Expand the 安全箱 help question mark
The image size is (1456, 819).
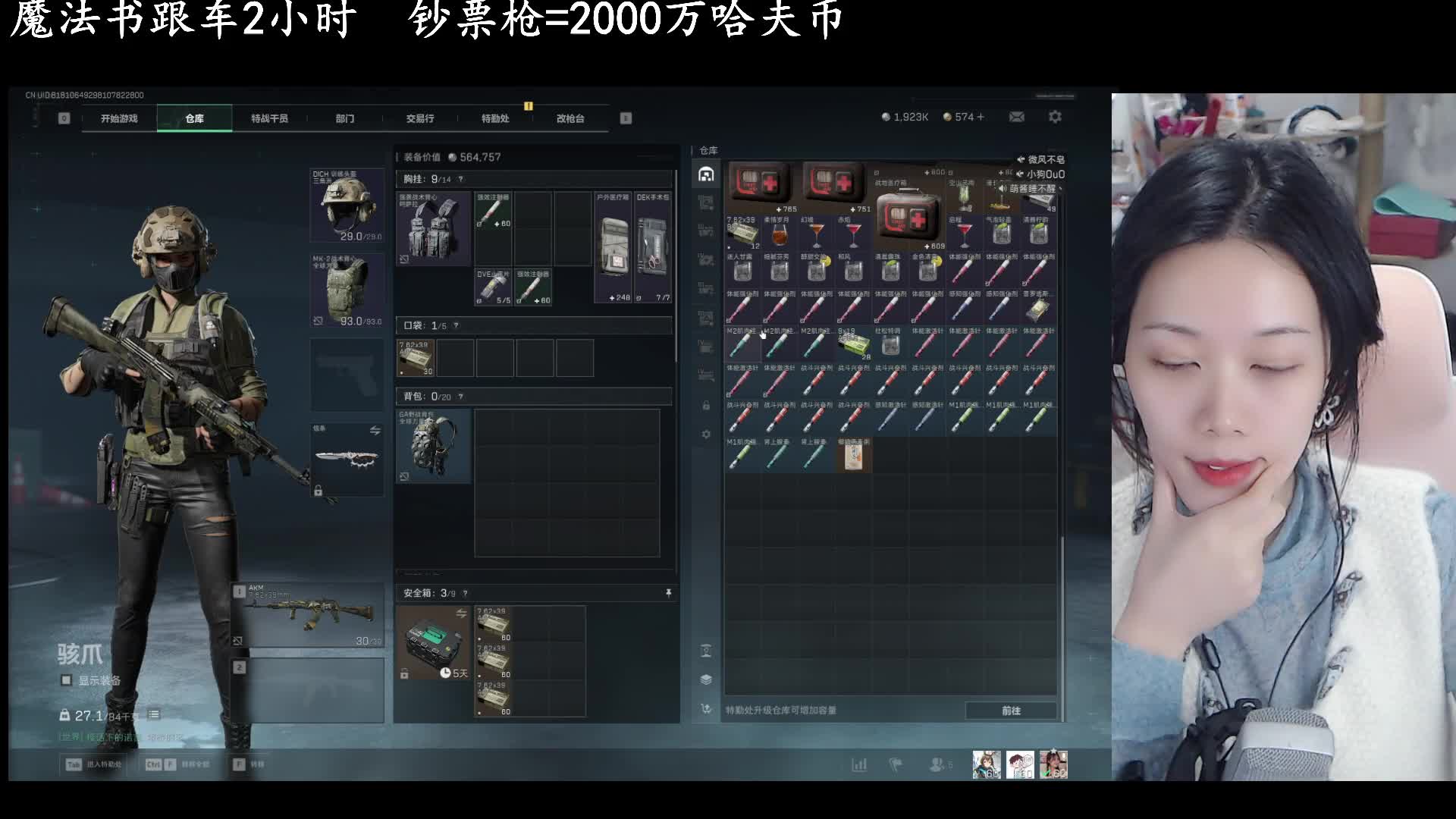click(465, 594)
